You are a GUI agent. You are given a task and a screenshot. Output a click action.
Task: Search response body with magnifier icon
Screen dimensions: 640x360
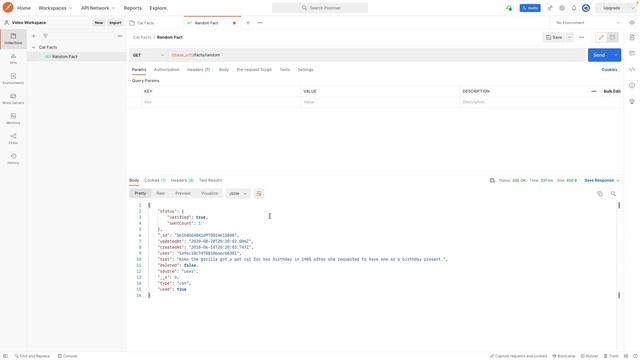click(x=613, y=193)
